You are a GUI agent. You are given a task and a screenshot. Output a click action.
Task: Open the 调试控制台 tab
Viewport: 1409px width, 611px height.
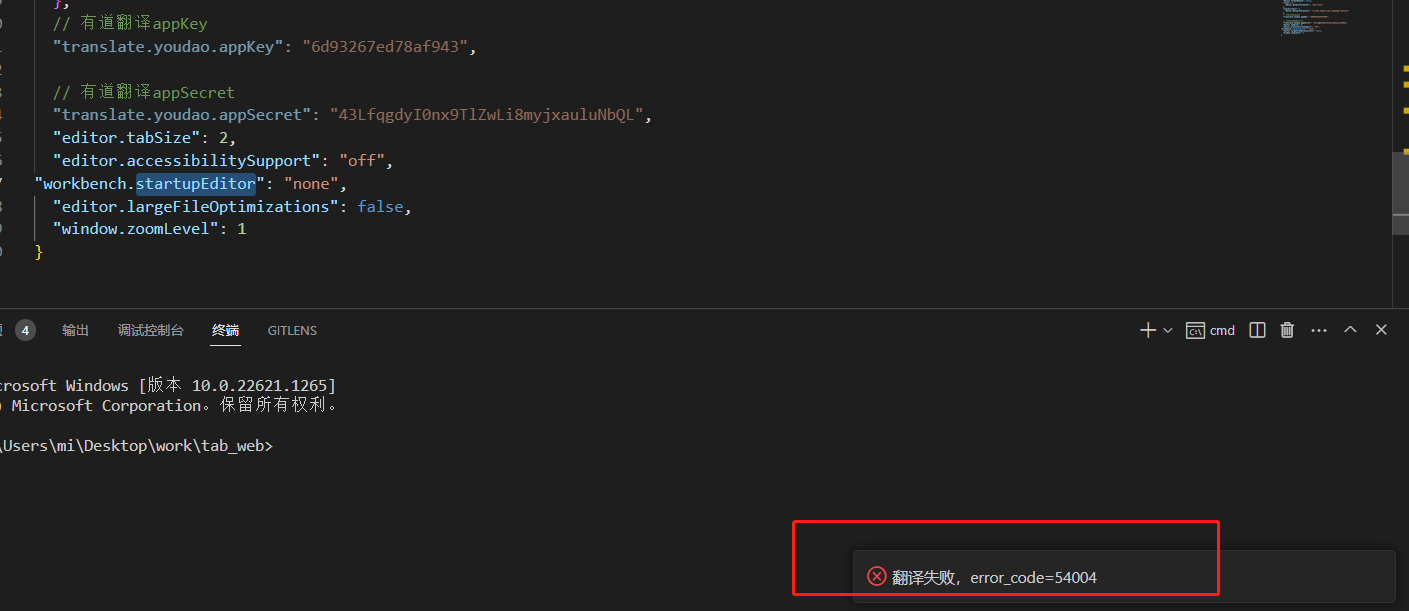[151, 330]
